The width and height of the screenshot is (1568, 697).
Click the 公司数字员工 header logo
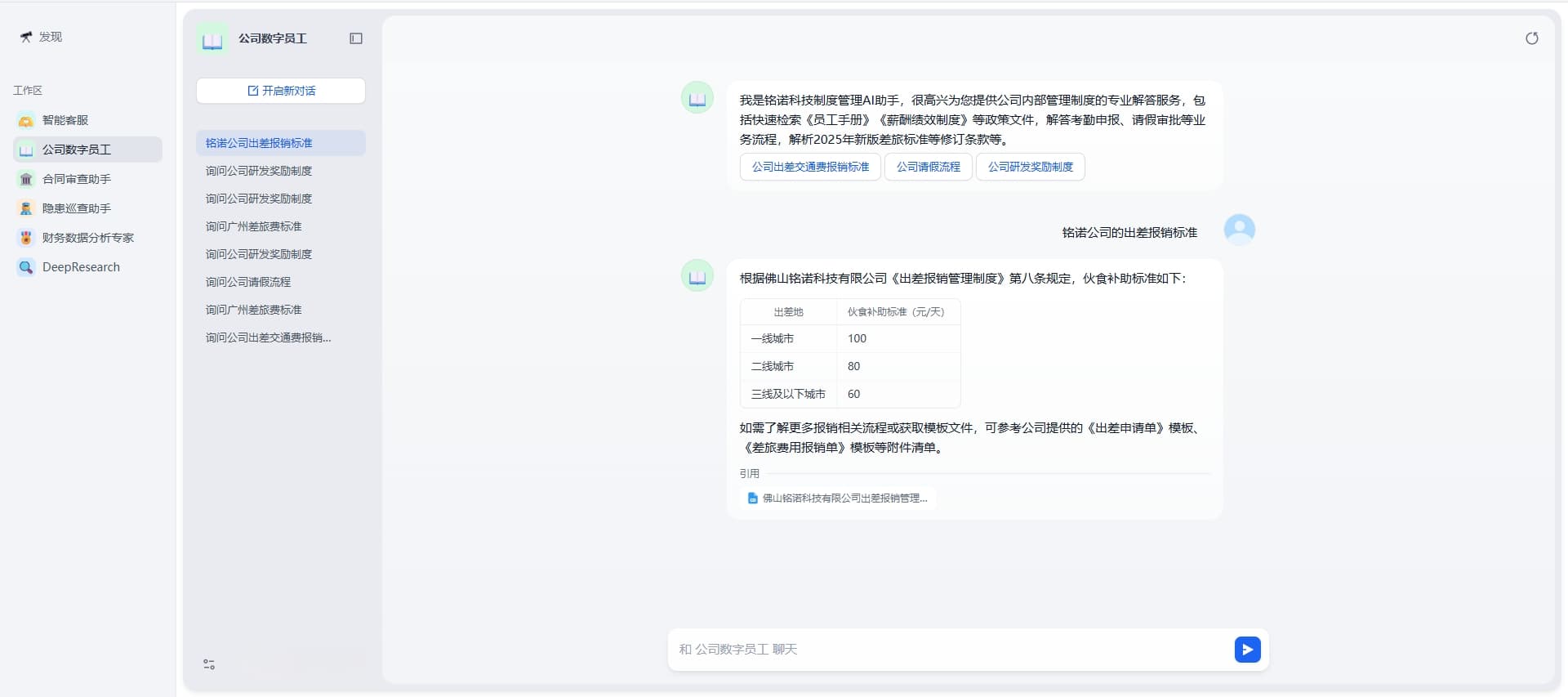[x=212, y=38]
